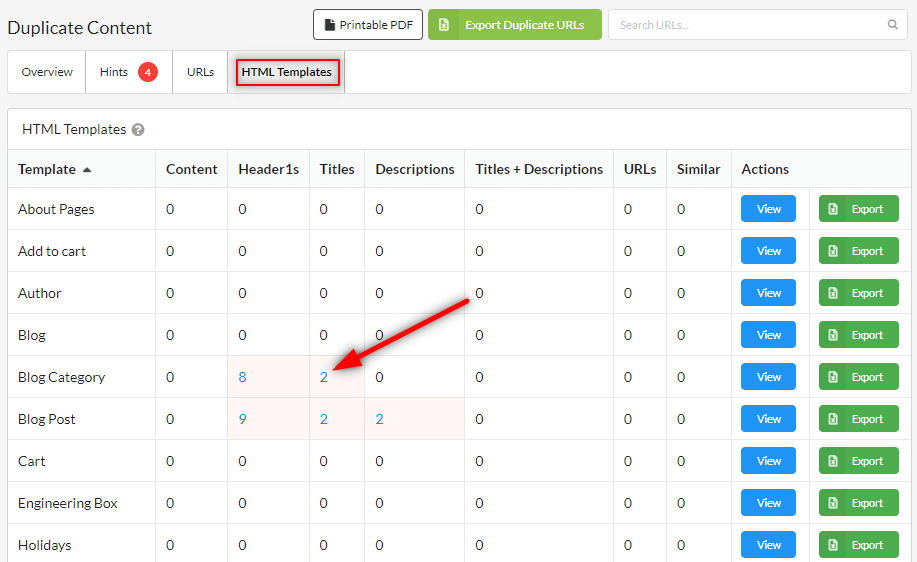Click the search magnifier icon
Screen dimensions: 917x562
(x=892, y=25)
